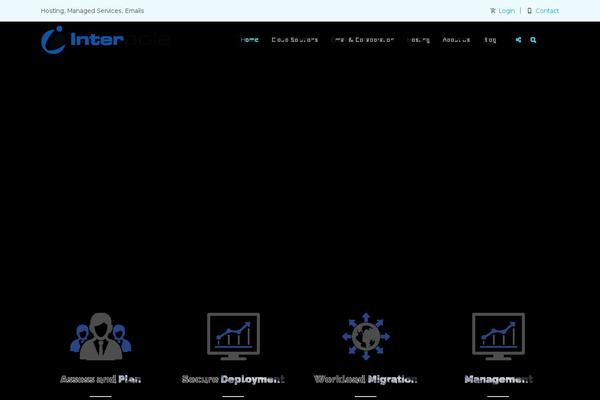Open the search magnifier icon
This screenshot has height=400, width=600.
[x=533, y=40]
